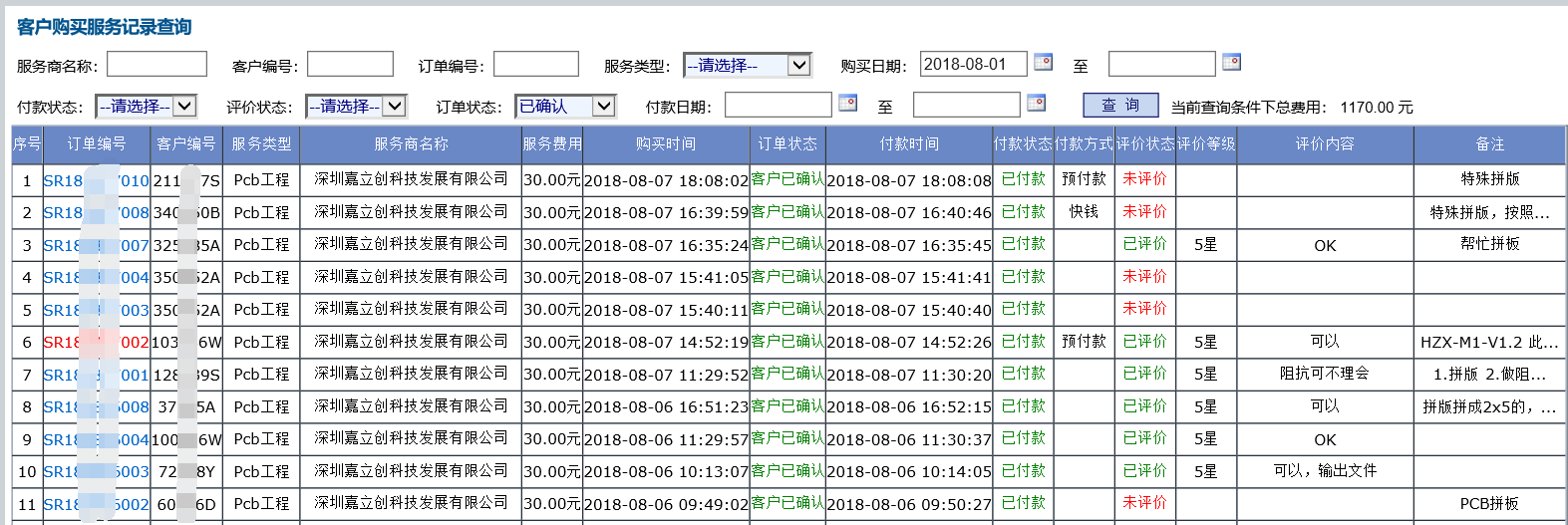The height and width of the screenshot is (525, 1568).
Task: Sort by 购买时间 column header
Action: tap(665, 144)
